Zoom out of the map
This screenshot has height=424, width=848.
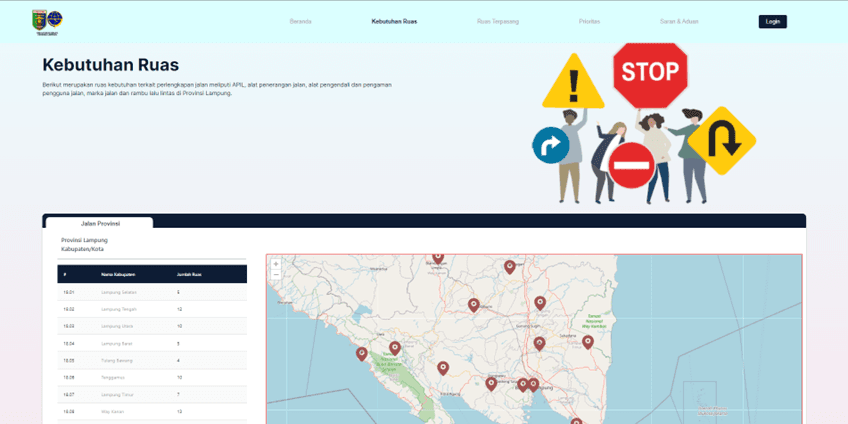pos(276,274)
